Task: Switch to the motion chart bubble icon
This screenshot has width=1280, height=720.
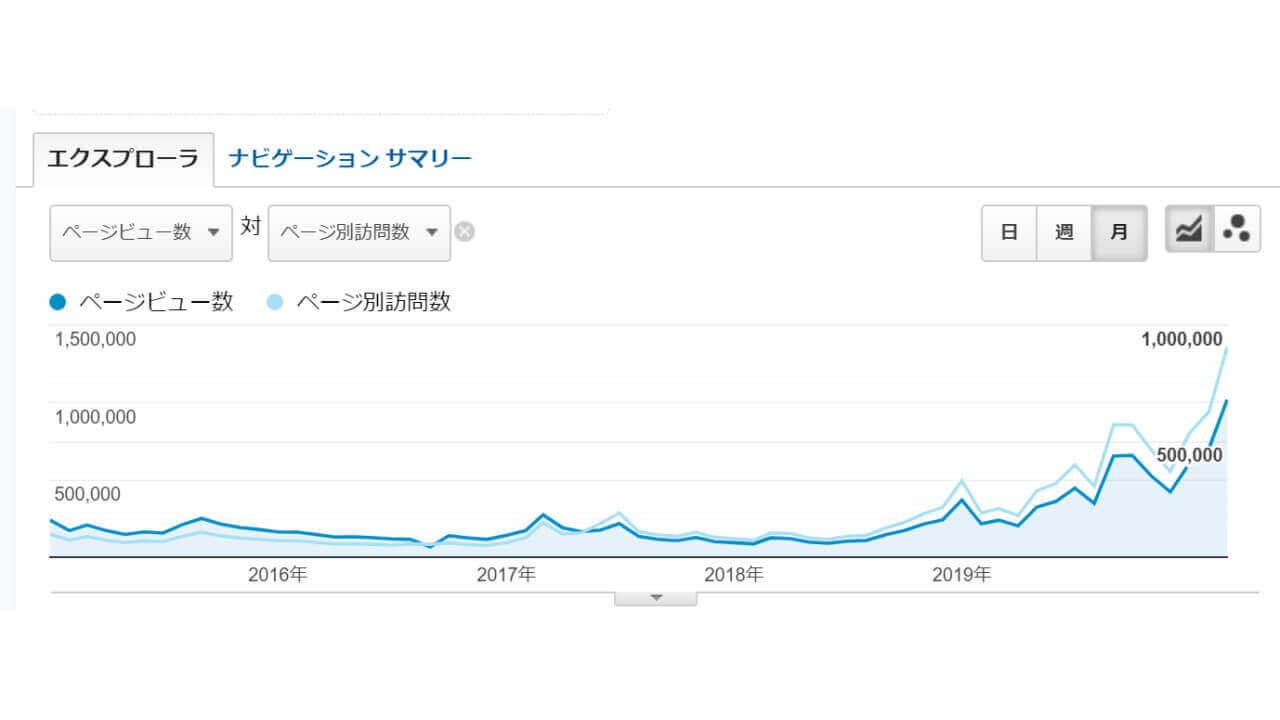Action: tap(1237, 230)
